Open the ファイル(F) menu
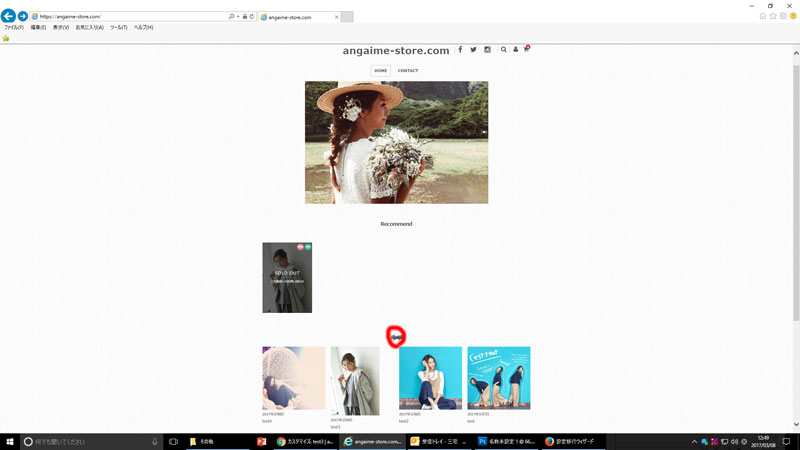This screenshot has width=800, height=450. tap(14, 28)
